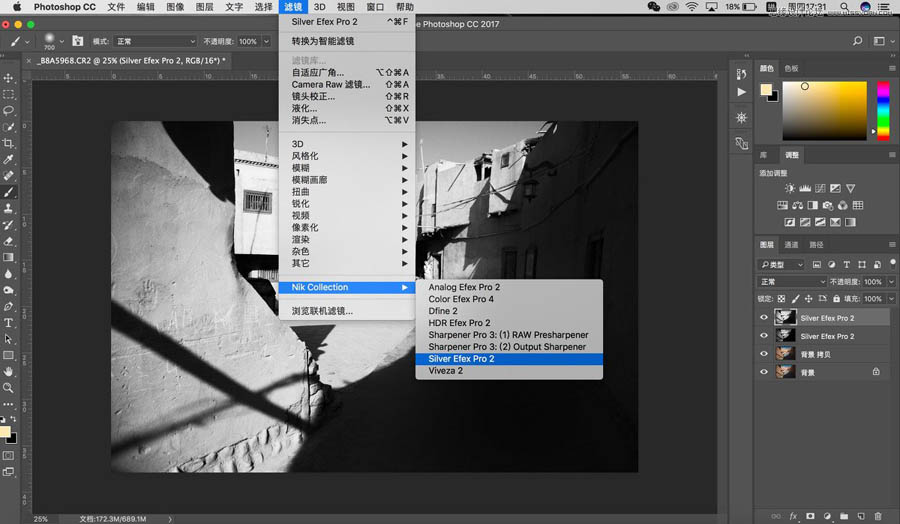Click the hue spectrum slider in Color panel
This screenshot has width=900, height=524.
(x=883, y=111)
